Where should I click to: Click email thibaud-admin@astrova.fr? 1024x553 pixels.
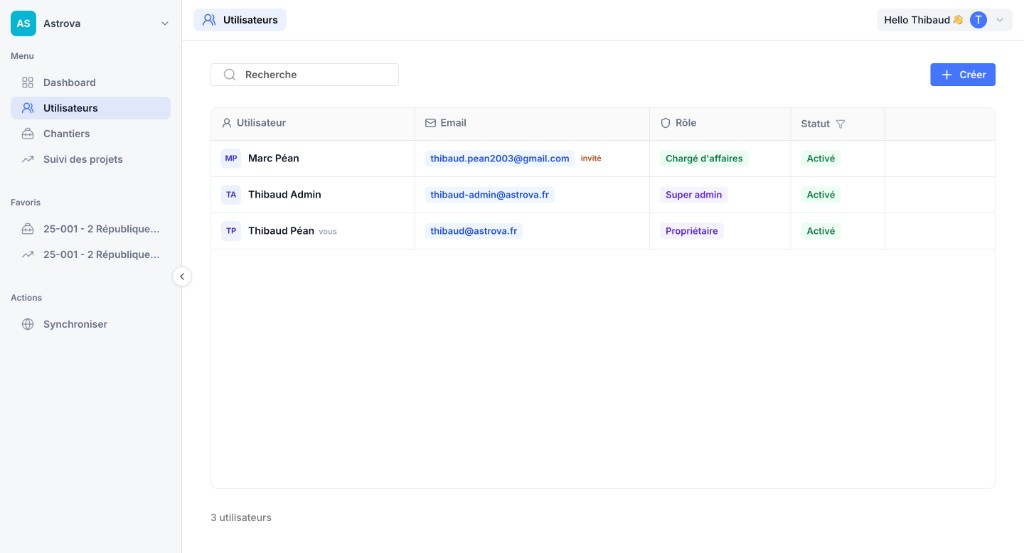490,195
